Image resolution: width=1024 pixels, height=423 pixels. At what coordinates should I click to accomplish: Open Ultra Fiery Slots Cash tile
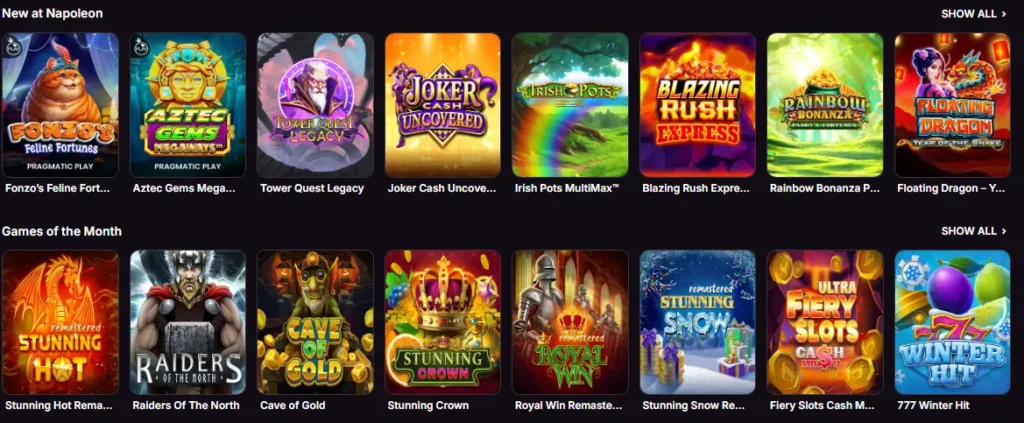tap(825, 322)
